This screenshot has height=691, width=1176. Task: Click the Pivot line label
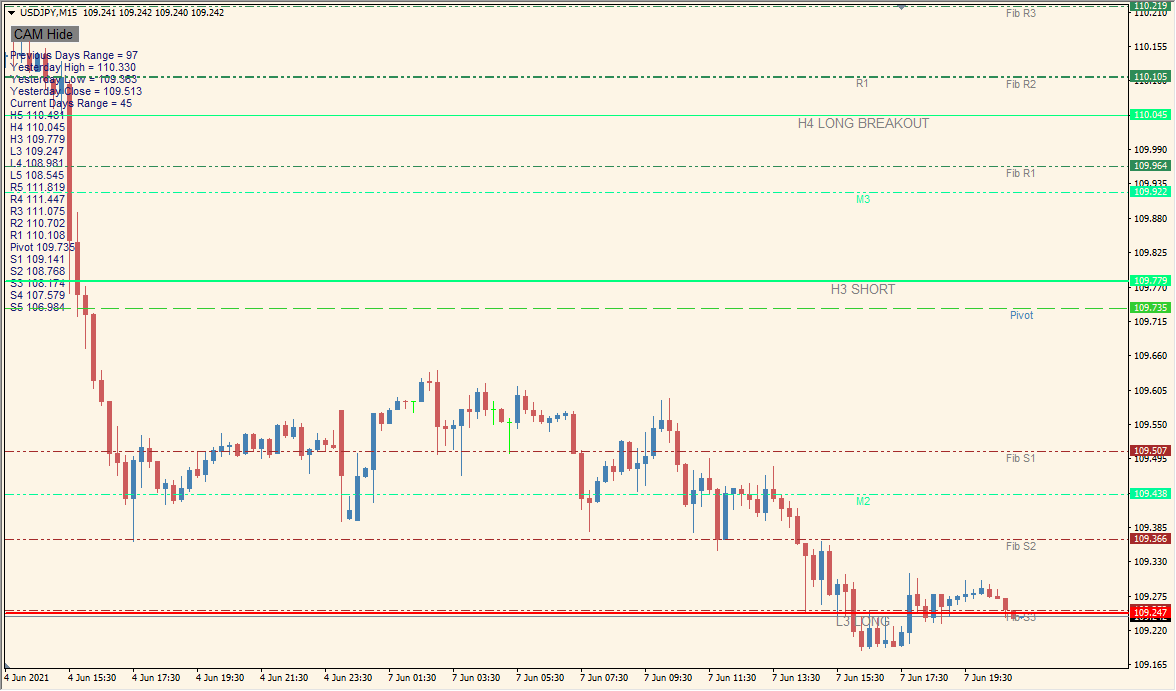(1022, 316)
